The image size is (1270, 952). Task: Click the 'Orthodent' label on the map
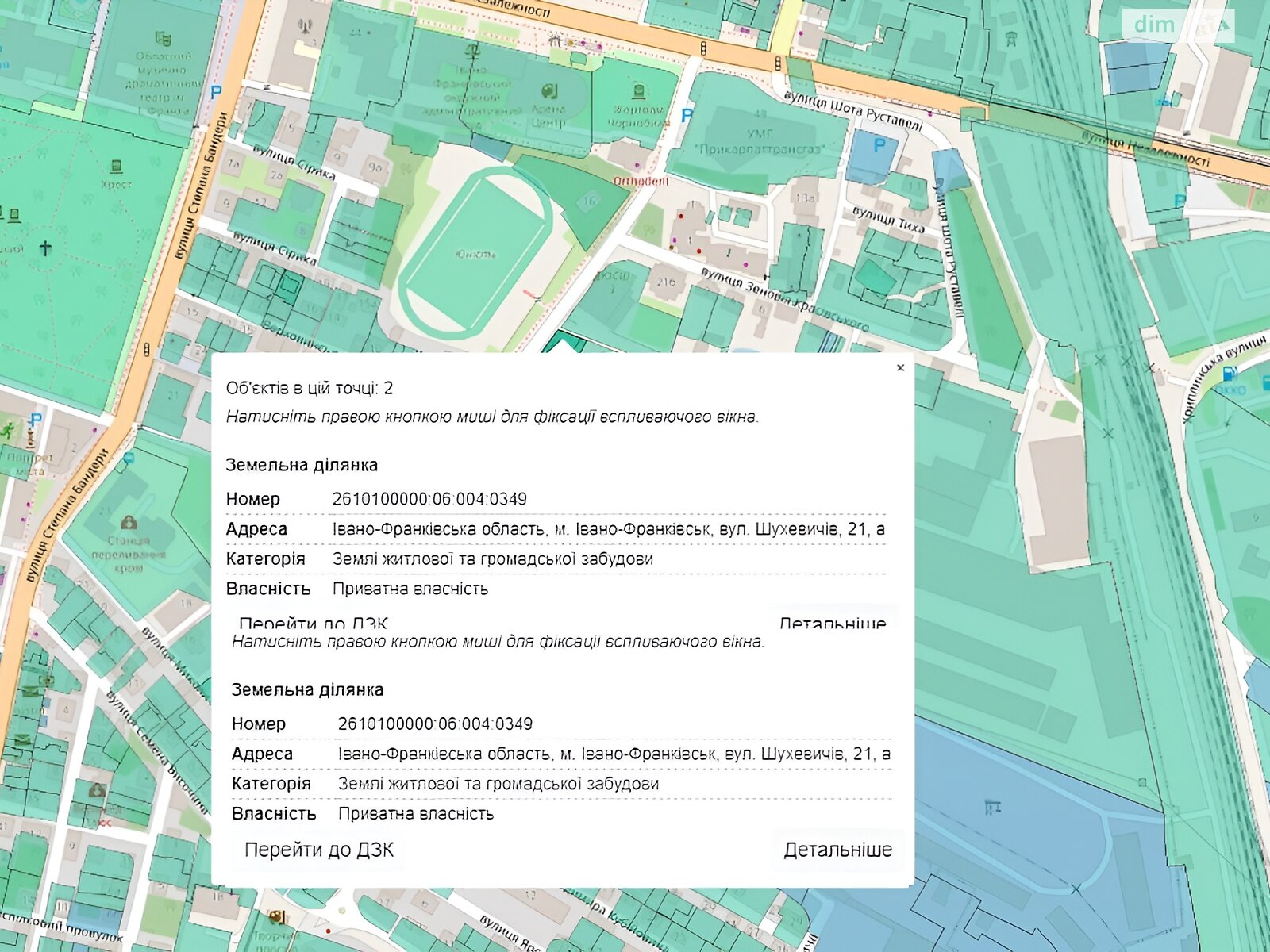[x=641, y=181]
